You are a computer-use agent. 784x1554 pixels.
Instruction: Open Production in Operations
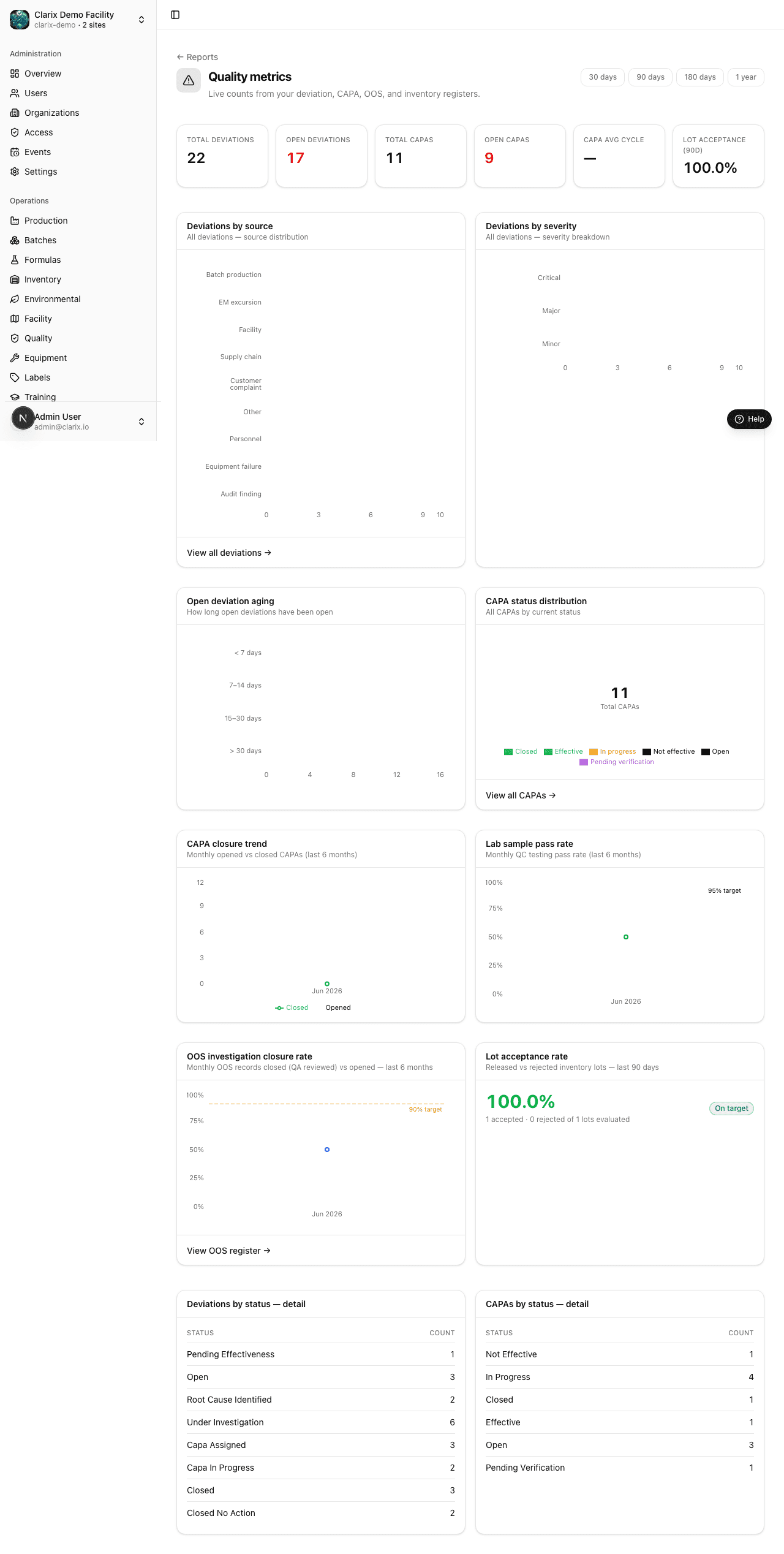click(78, 221)
